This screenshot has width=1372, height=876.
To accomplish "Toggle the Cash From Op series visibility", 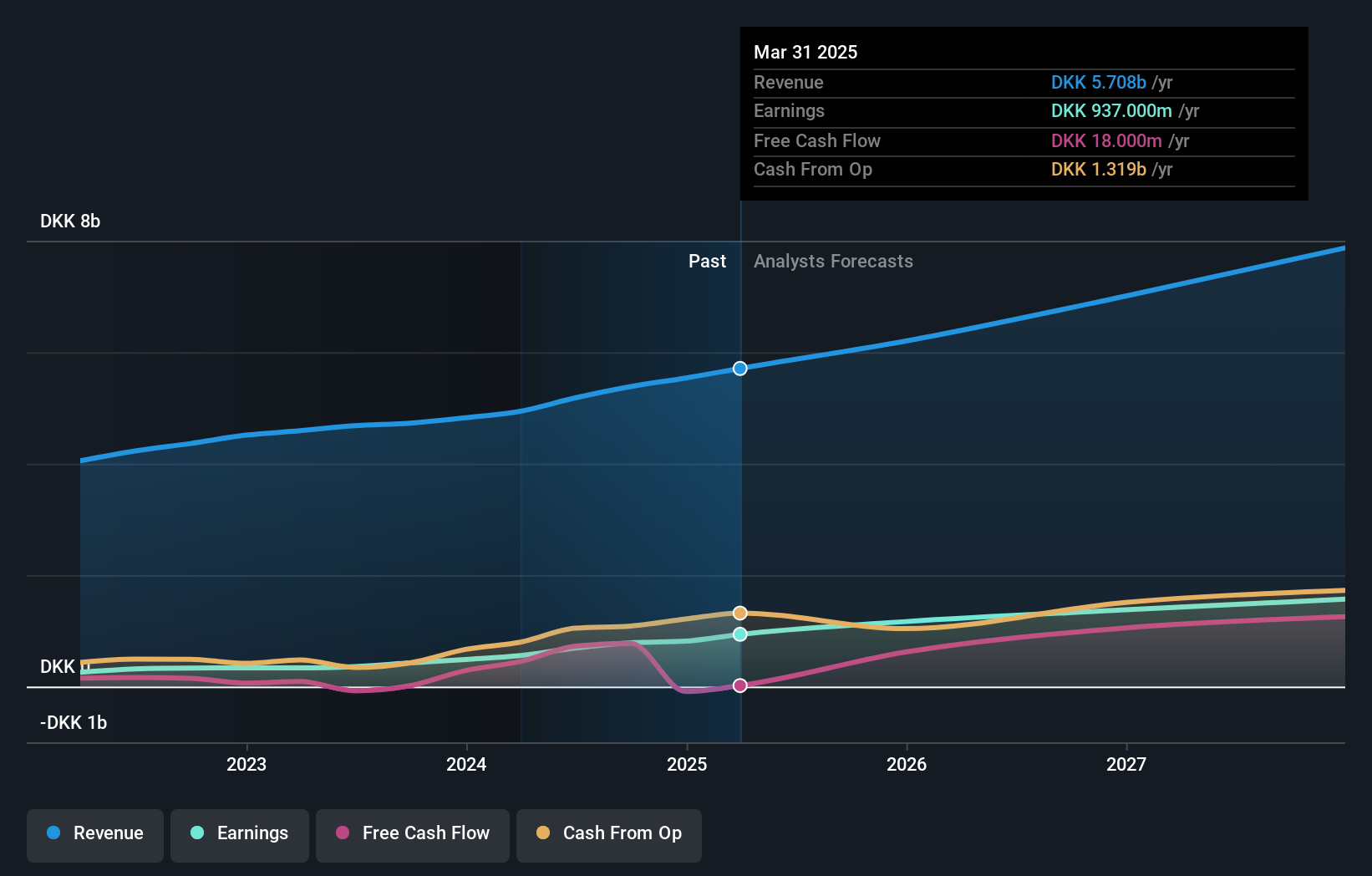I will [608, 833].
